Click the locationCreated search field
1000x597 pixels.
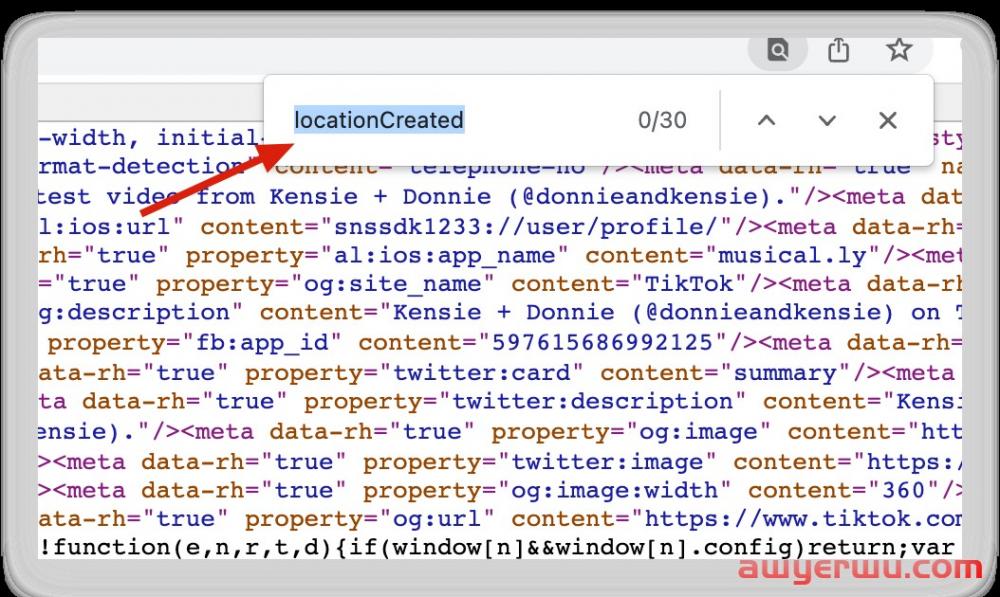tap(379, 121)
